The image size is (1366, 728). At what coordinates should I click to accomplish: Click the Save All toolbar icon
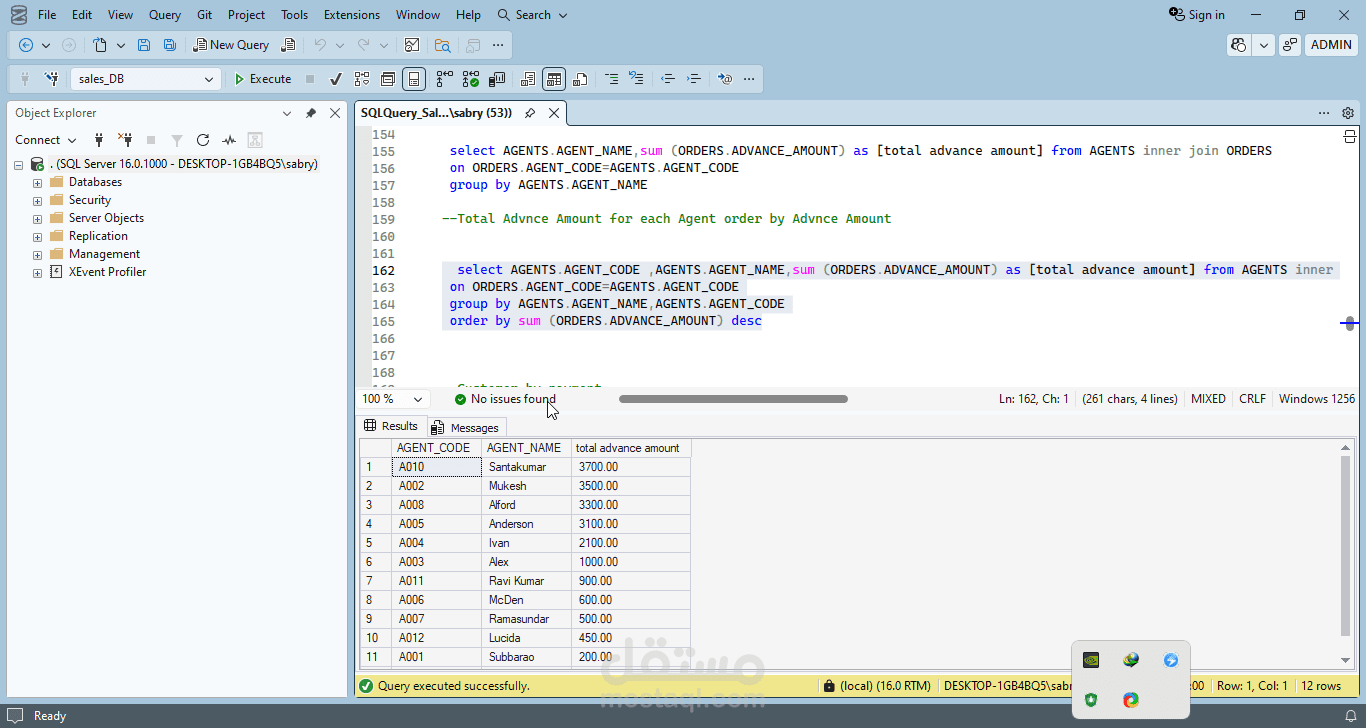click(x=170, y=45)
